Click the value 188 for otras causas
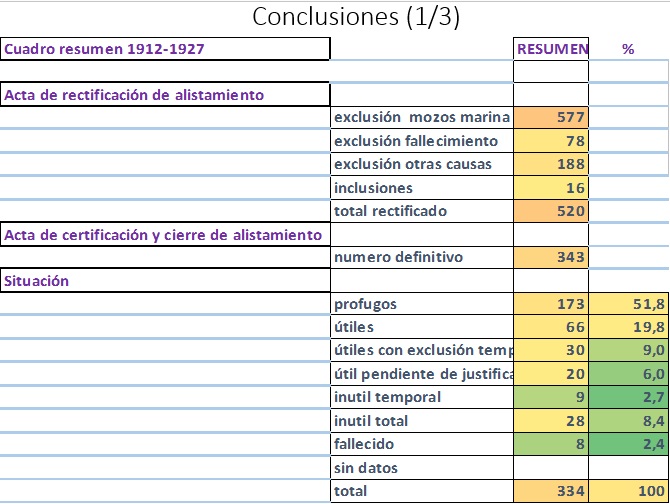The image size is (670, 504). tap(551, 164)
